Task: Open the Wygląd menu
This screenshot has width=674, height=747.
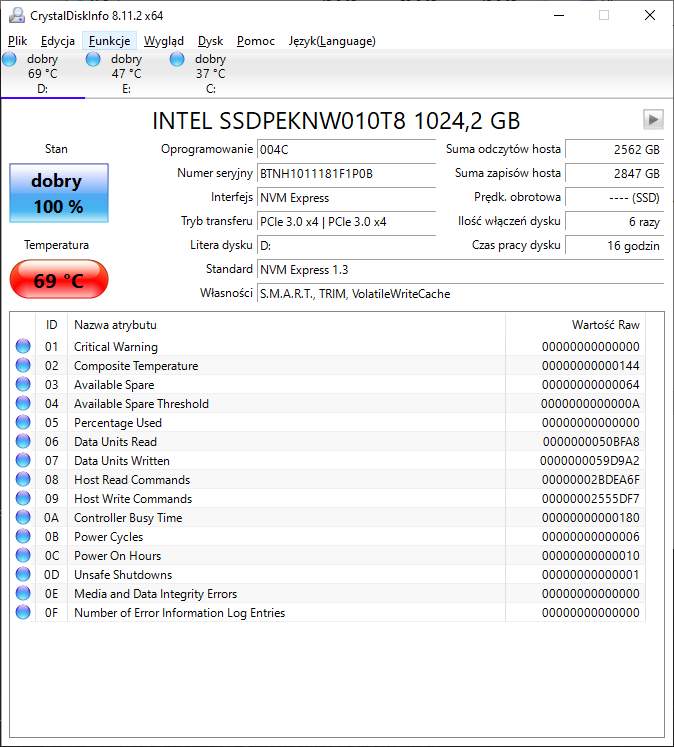Action: [164, 41]
